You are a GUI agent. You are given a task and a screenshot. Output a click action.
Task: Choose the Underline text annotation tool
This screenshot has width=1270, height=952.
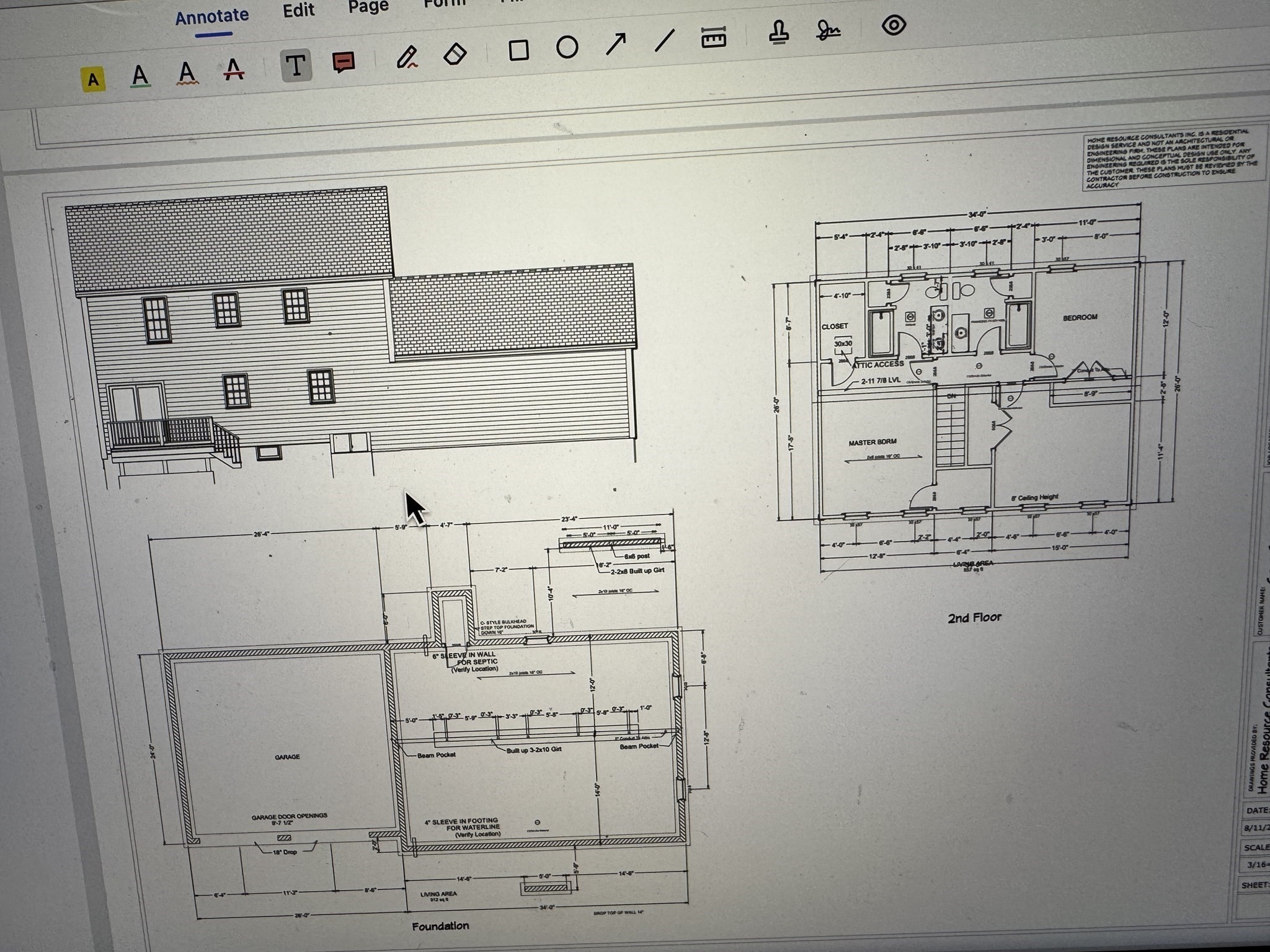click(141, 76)
